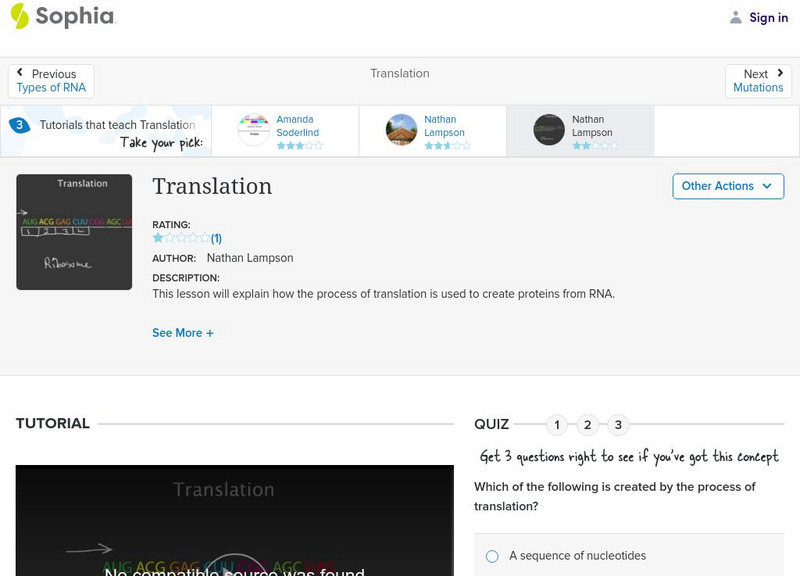Viewport: 800px width, 576px height.
Task: Click the Sophia logo icon
Action: tap(18, 16)
